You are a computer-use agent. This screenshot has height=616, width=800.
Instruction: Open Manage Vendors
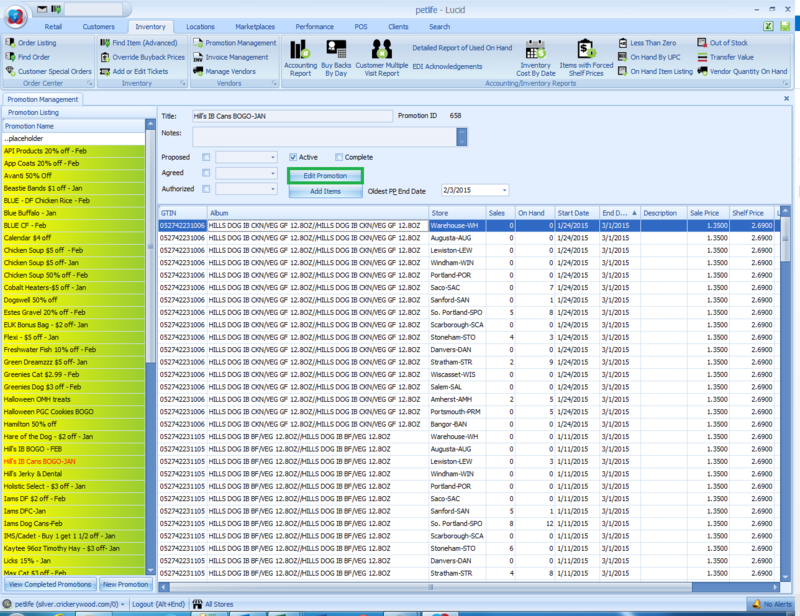224,71
